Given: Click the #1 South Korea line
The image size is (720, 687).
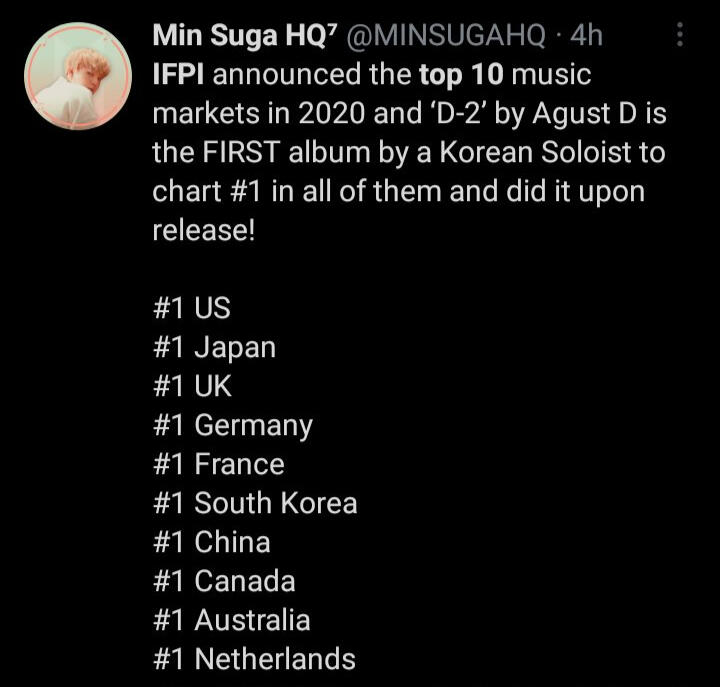Looking at the screenshot, I should 255,503.
